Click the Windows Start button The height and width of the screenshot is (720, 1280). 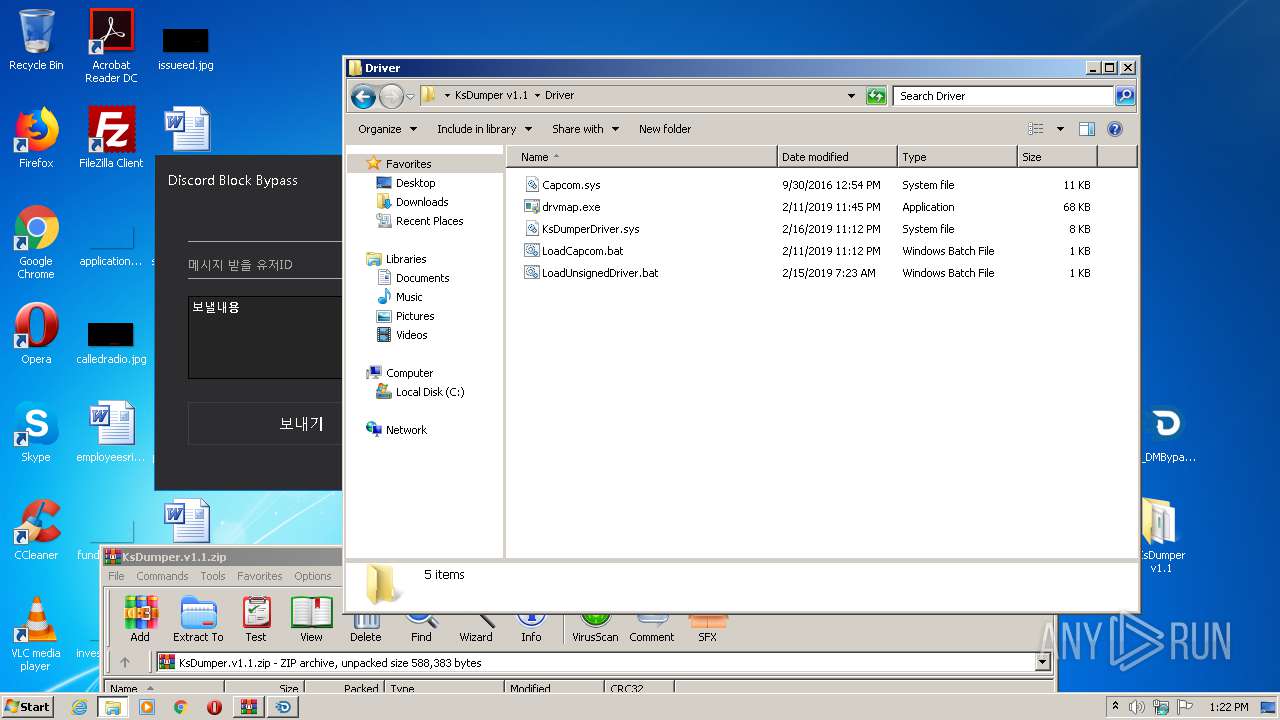(28, 707)
